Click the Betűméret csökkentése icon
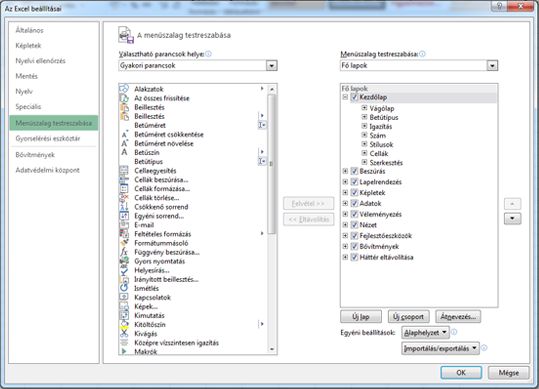The height and width of the screenshot is (389, 539). (124, 134)
